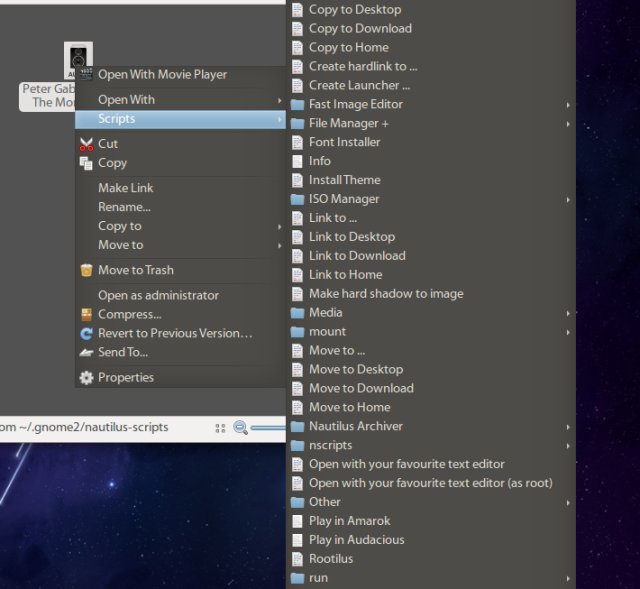Click the Properties gear icon

pos(86,378)
